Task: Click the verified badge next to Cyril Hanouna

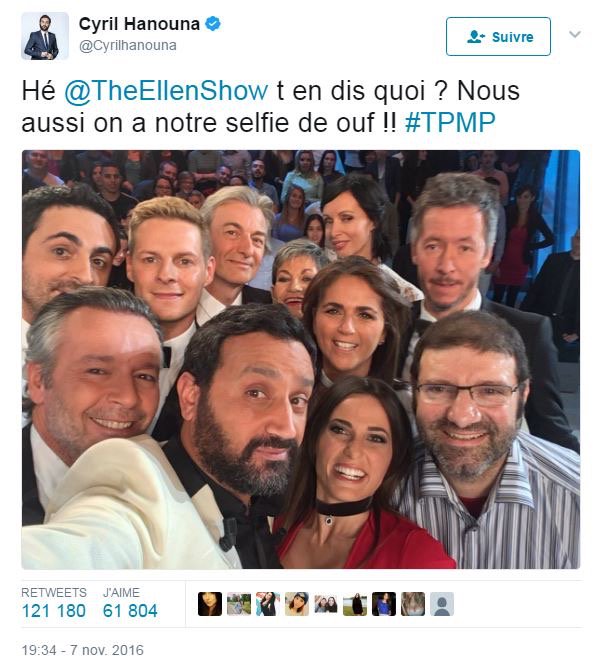Action: coord(212,24)
